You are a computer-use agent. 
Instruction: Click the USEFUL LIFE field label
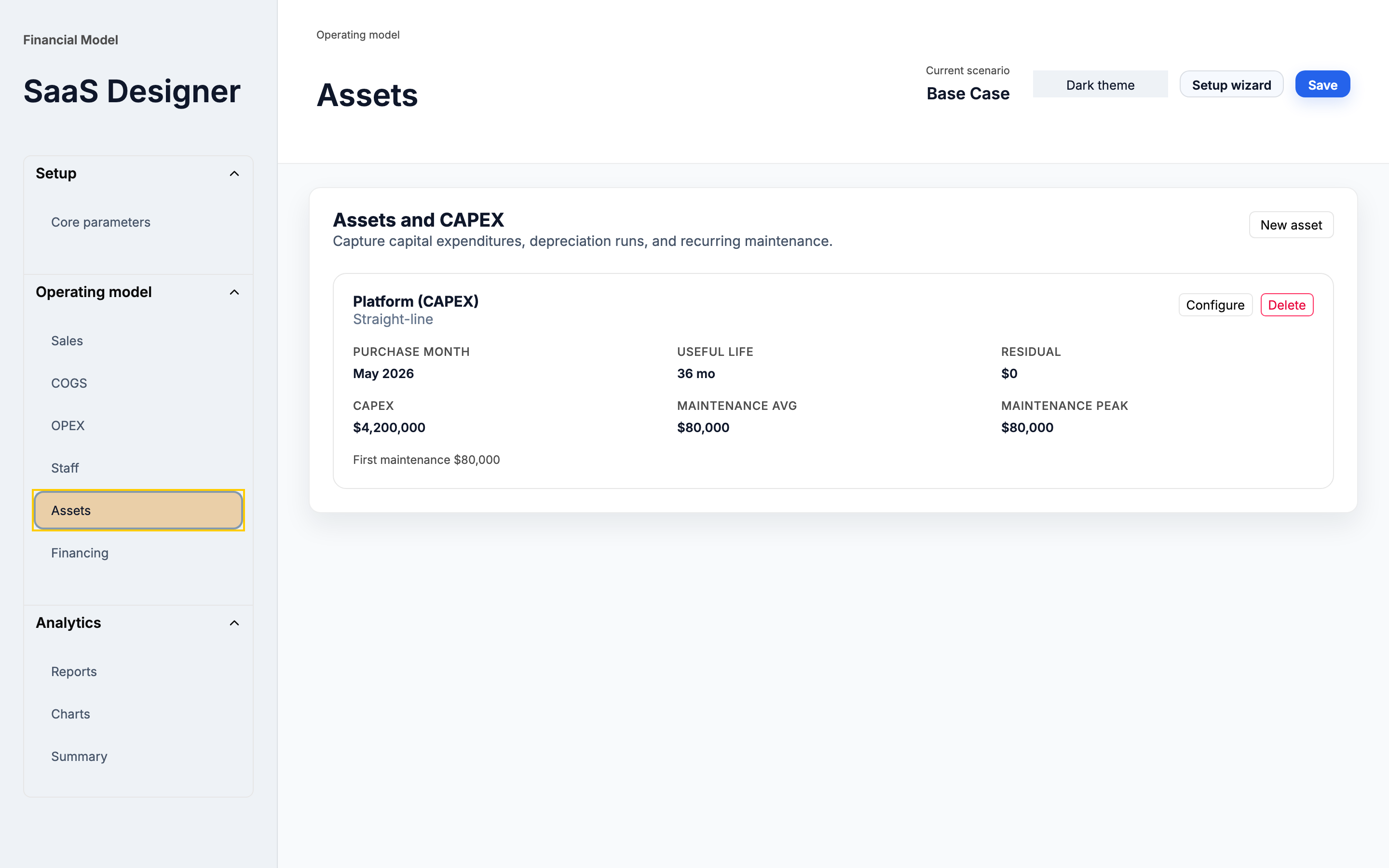pos(715,352)
